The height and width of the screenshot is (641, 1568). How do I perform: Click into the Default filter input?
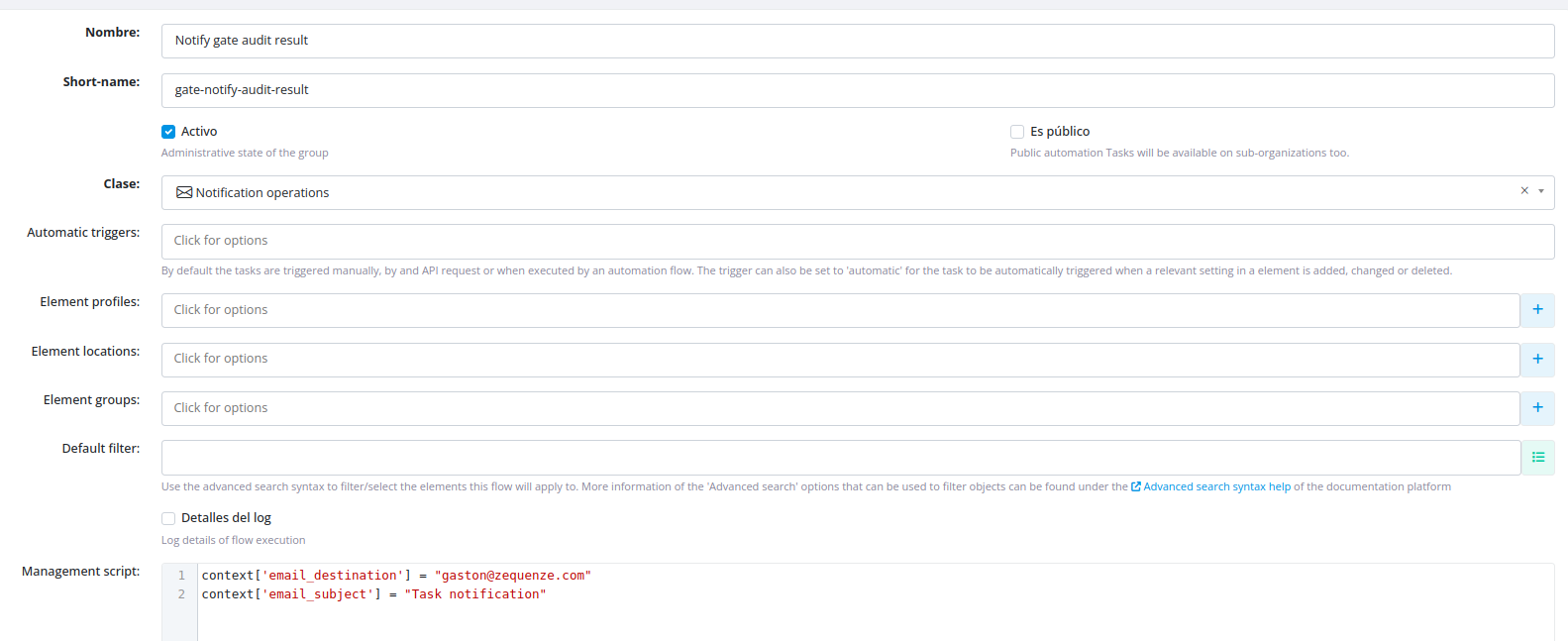tap(840, 458)
